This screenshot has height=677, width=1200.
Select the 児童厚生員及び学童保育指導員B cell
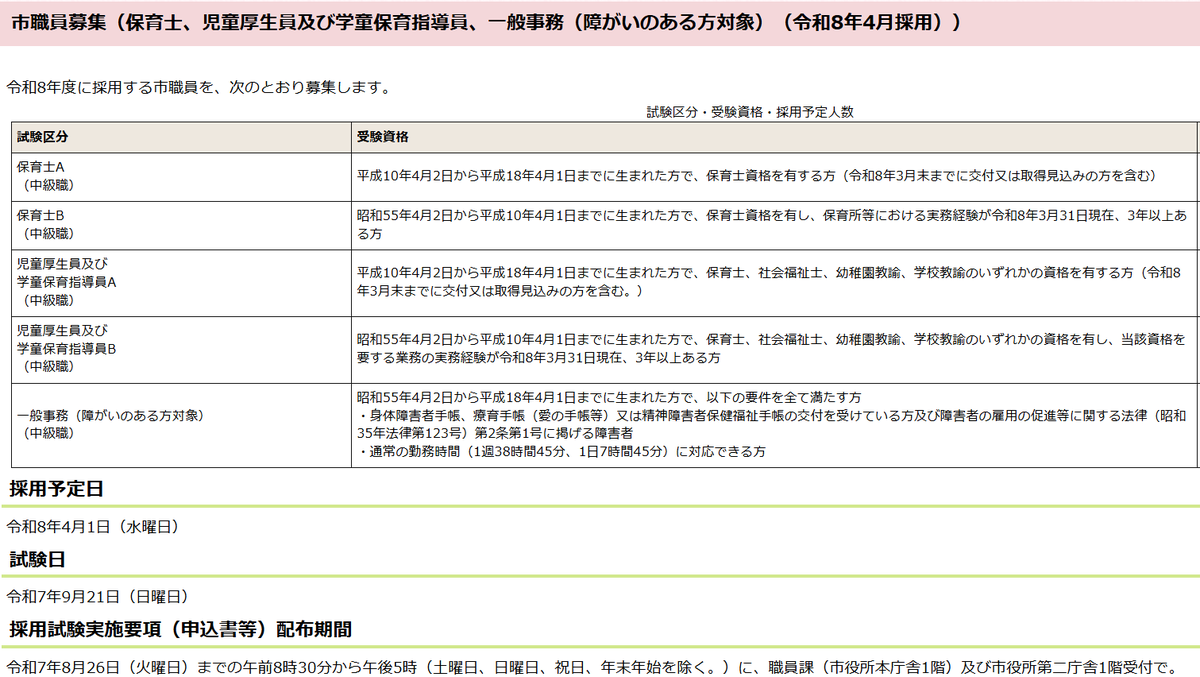tap(181, 350)
